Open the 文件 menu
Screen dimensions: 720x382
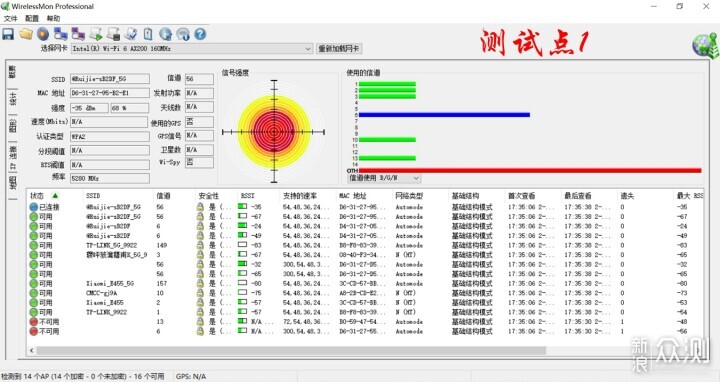(x=11, y=18)
